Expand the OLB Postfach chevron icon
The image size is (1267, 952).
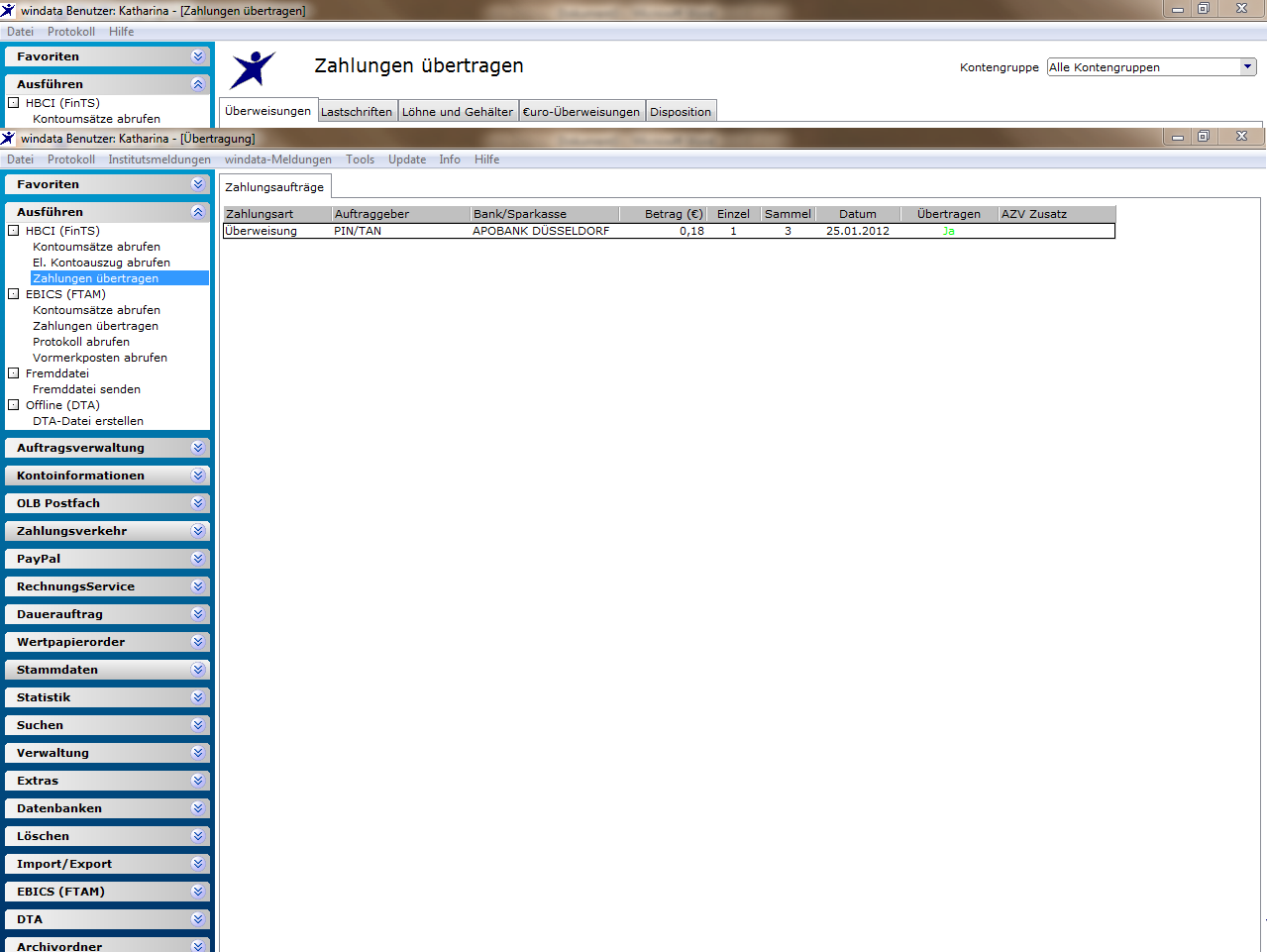[x=198, y=503]
